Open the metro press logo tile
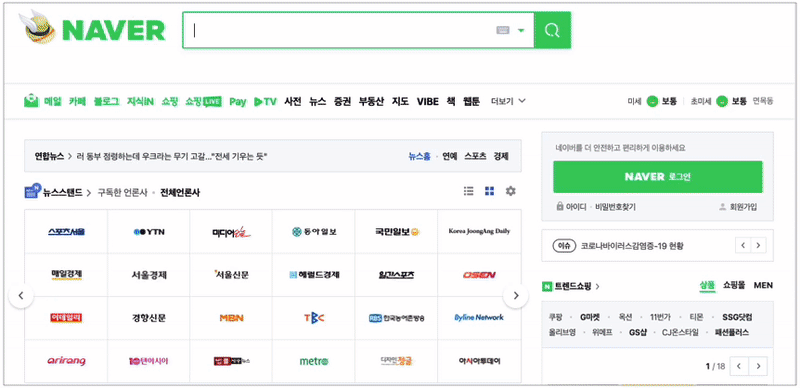The image size is (800, 388). (x=314, y=361)
